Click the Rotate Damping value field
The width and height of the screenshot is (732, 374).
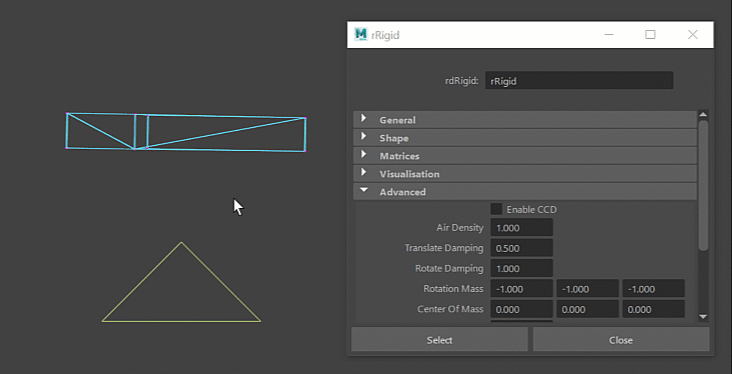pyautogui.click(x=521, y=268)
